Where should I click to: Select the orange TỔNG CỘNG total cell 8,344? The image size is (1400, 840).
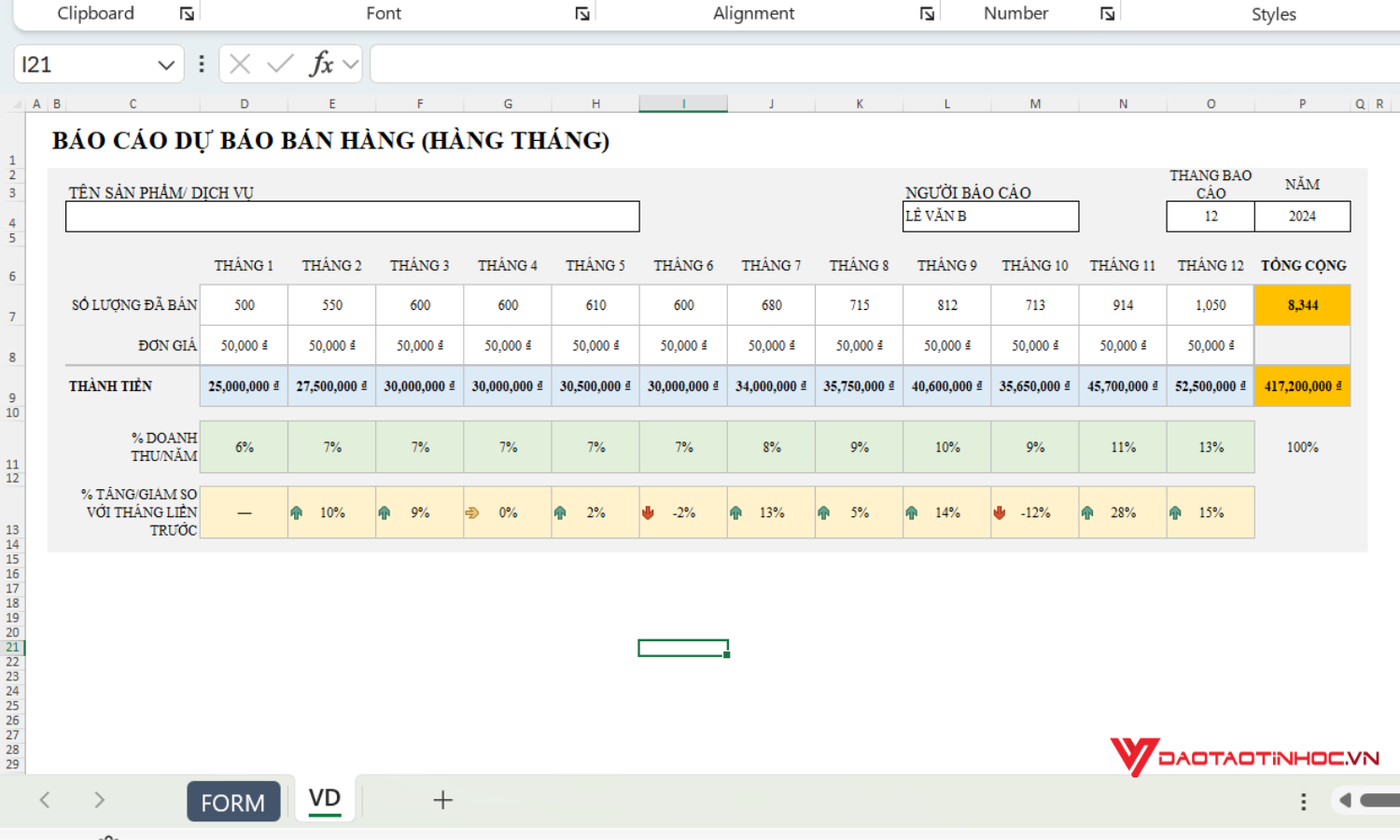[x=1302, y=304]
